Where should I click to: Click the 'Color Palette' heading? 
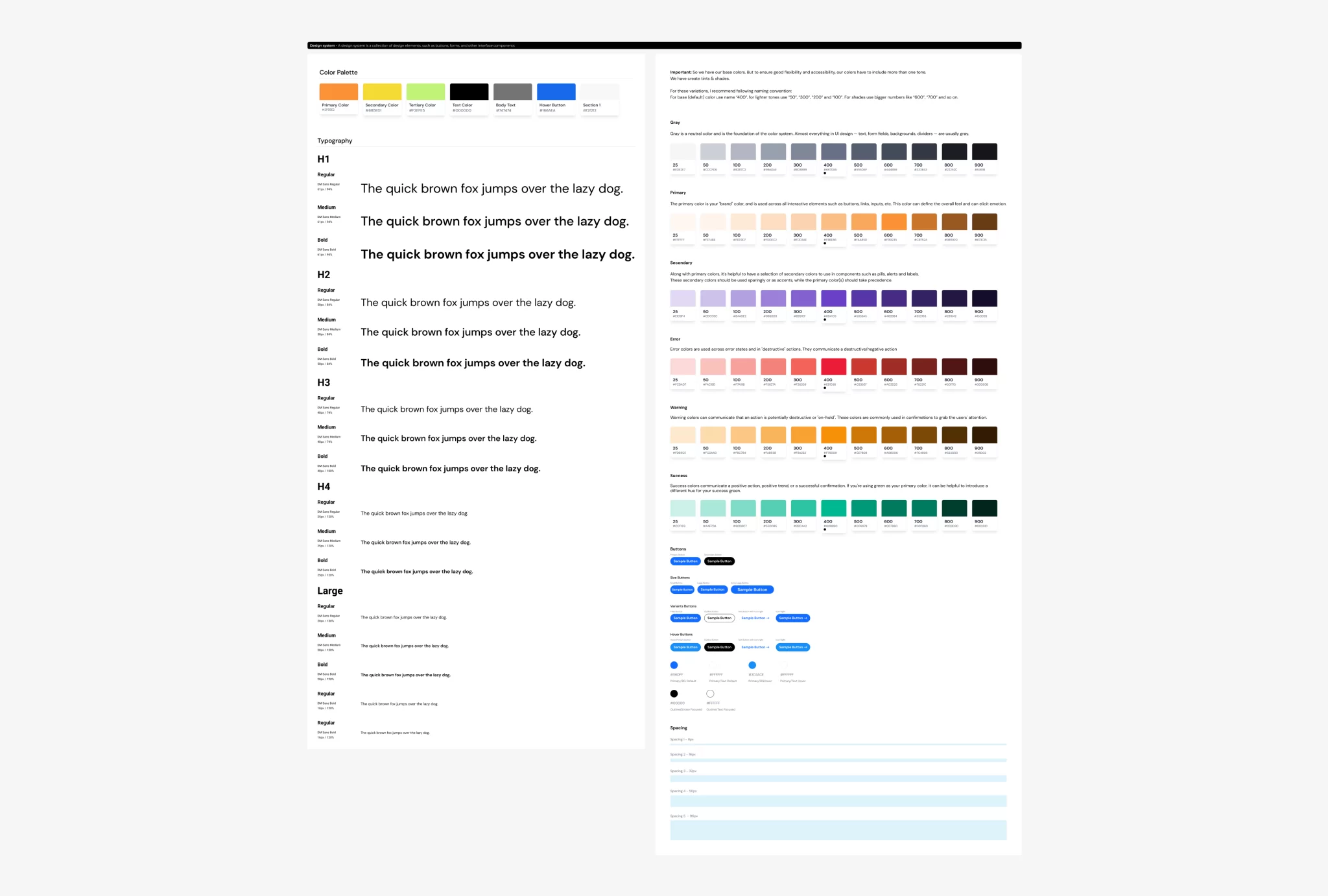338,73
